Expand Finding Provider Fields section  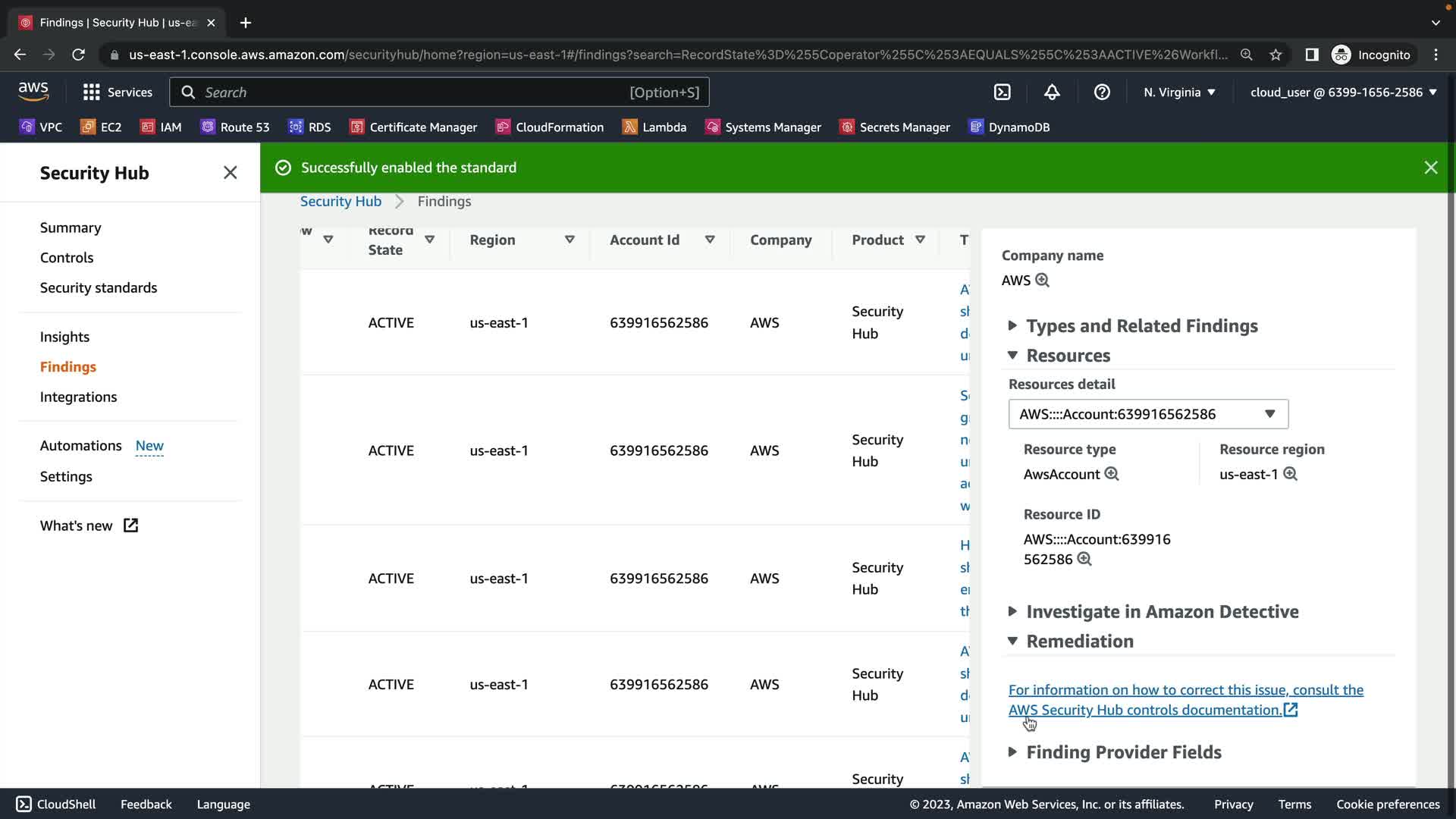1123,752
